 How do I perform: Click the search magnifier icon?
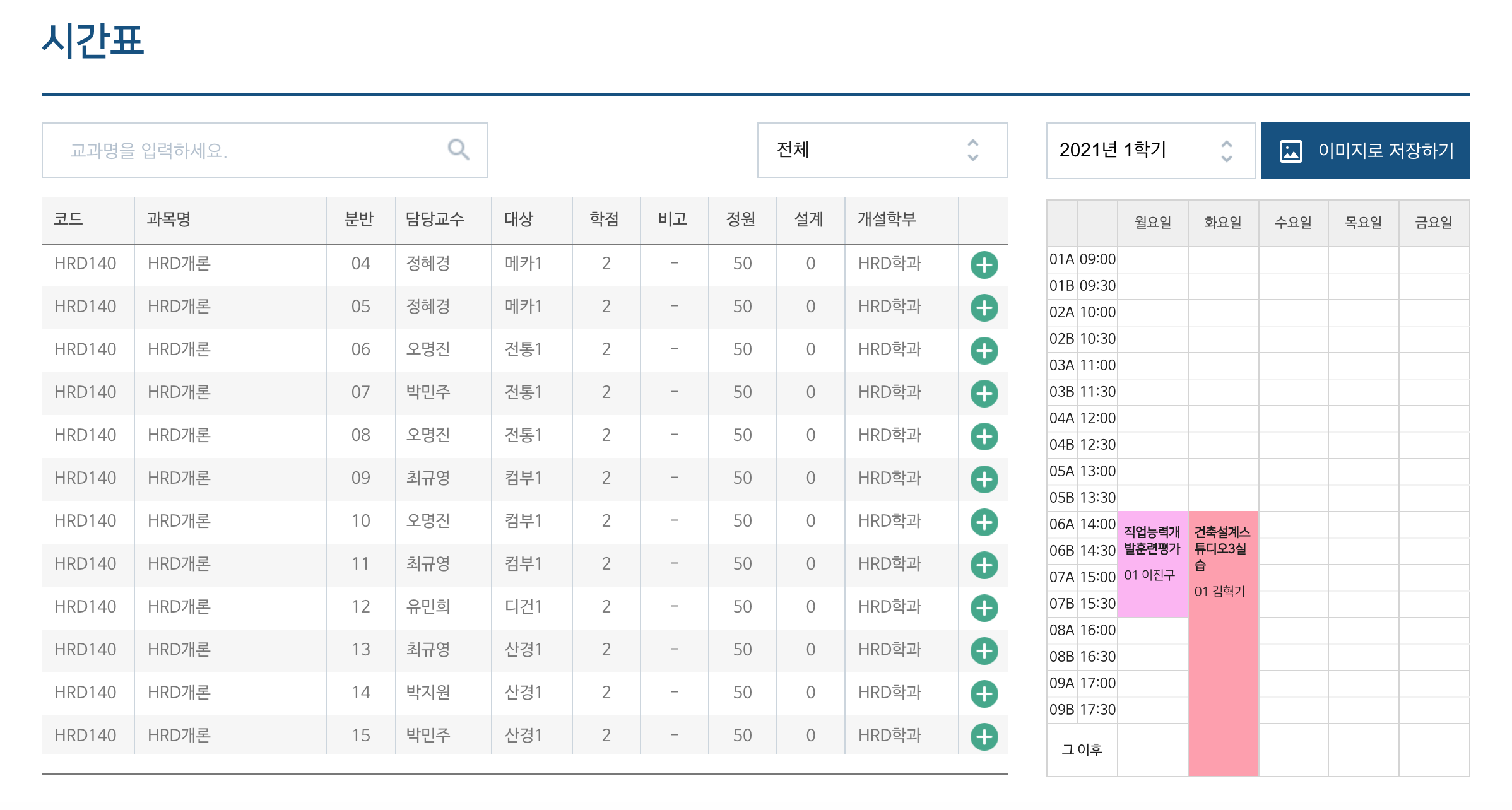pos(458,150)
